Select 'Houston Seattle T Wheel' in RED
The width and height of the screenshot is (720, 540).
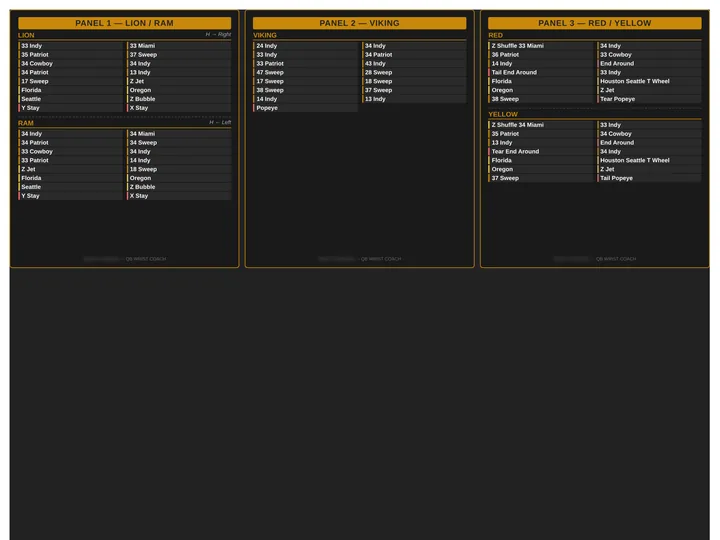(x=649, y=81)
